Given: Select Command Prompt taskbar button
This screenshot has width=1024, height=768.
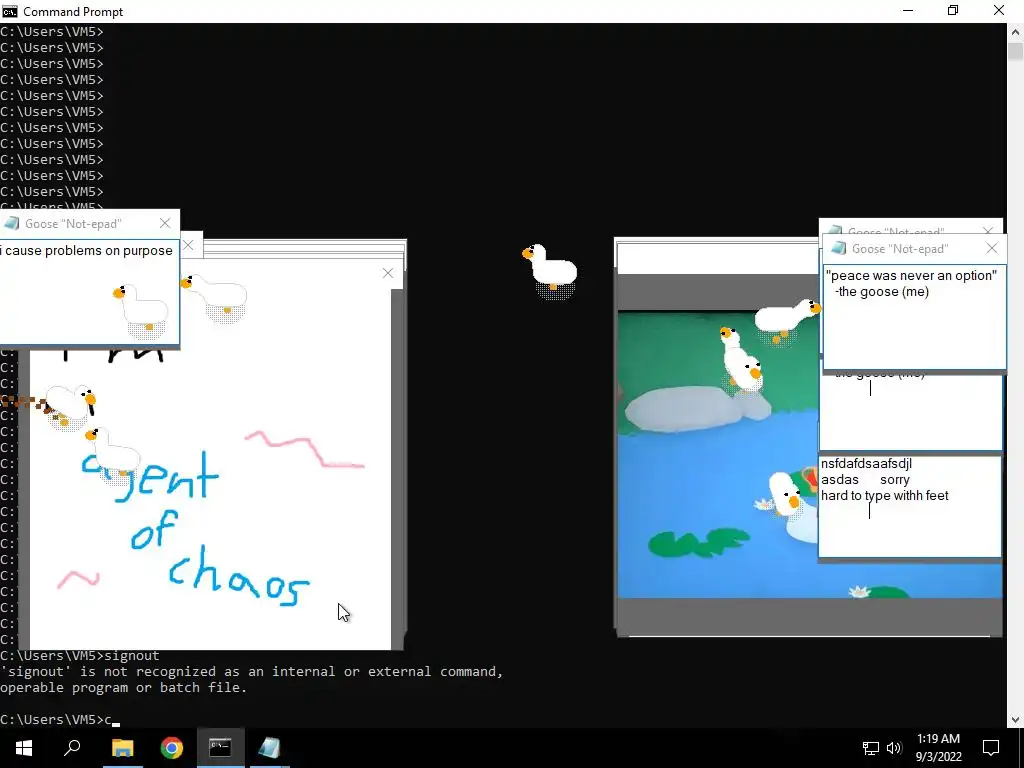Looking at the screenshot, I should click(220, 748).
